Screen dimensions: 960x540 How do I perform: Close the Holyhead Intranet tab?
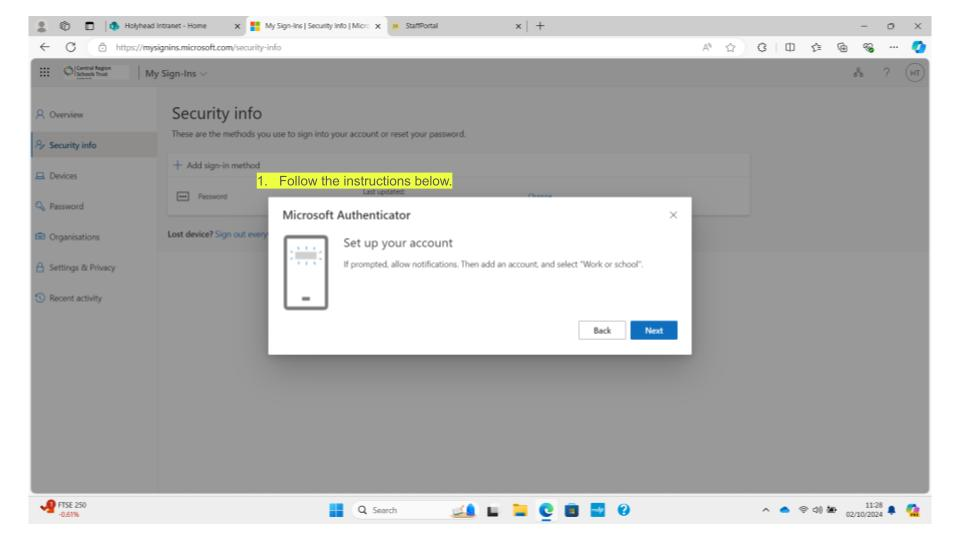click(x=237, y=26)
